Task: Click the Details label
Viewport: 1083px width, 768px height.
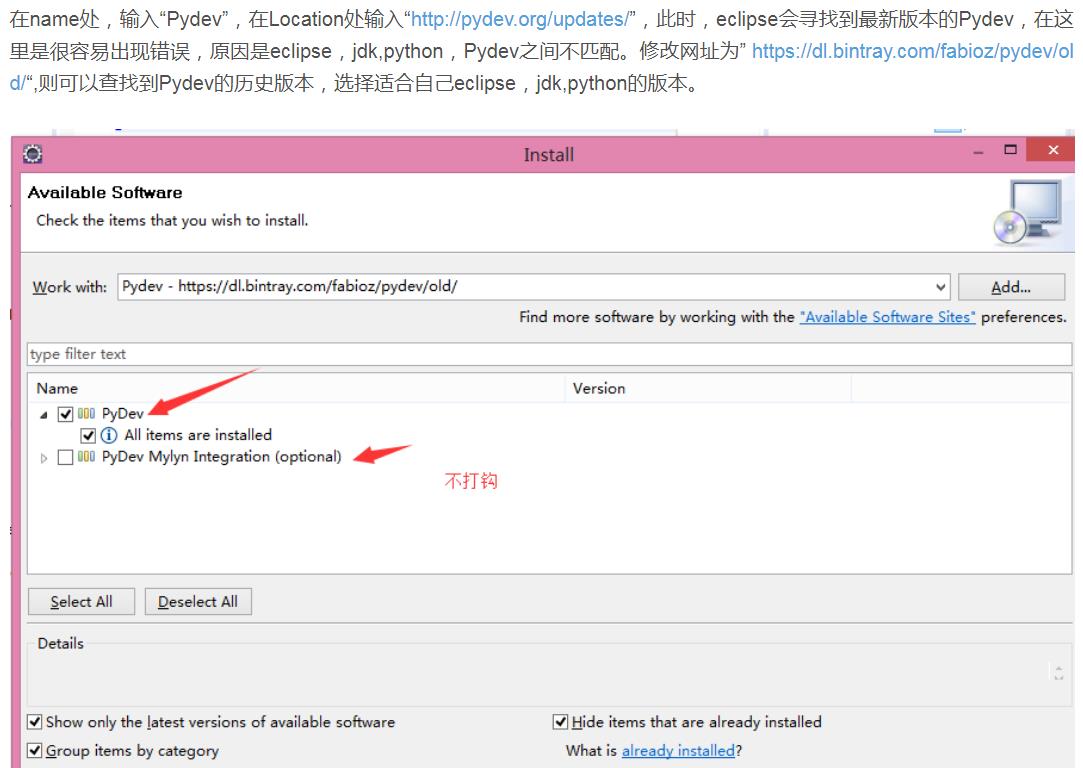Action: (61, 644)
